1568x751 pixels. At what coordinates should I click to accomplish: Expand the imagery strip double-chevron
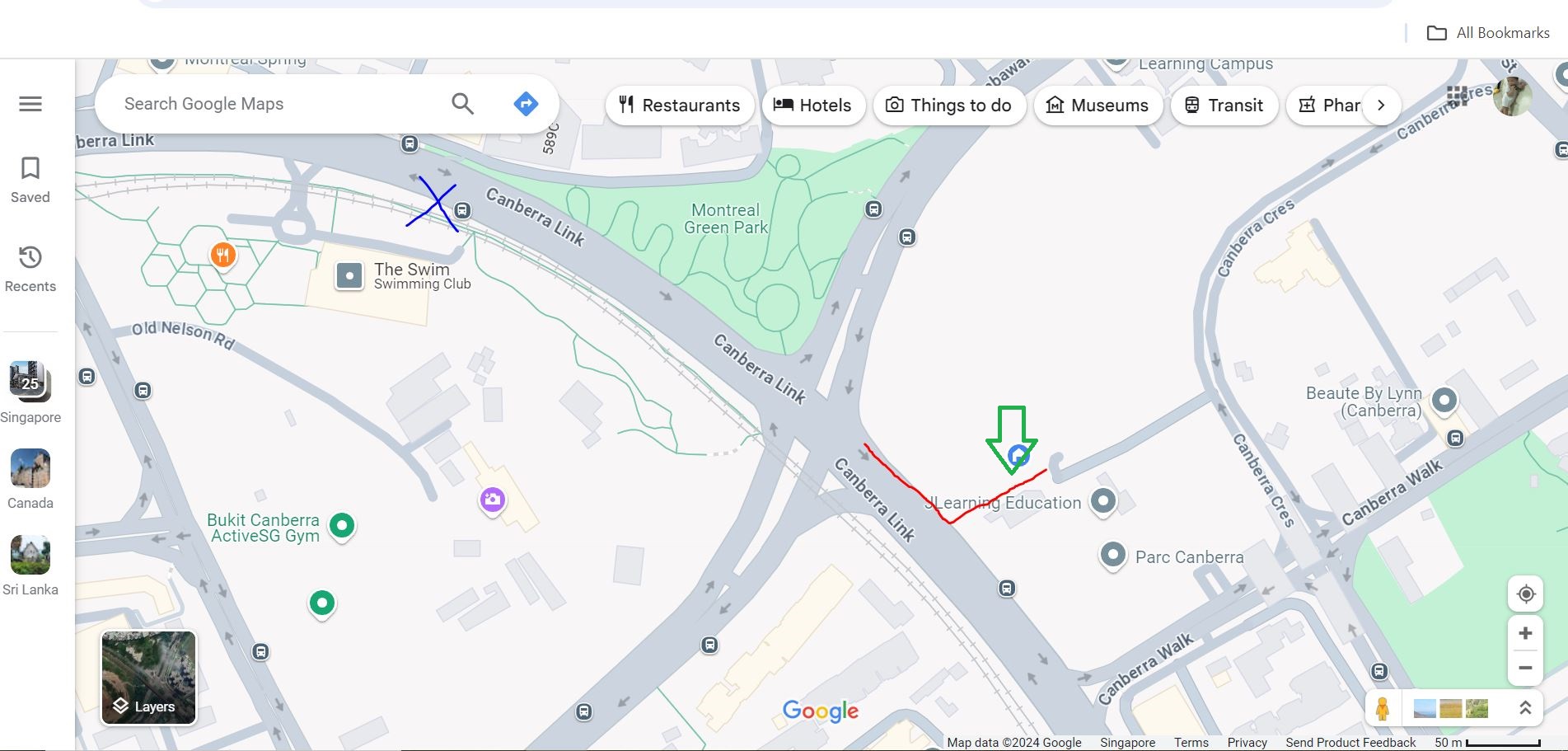(x=1525, y=708)
